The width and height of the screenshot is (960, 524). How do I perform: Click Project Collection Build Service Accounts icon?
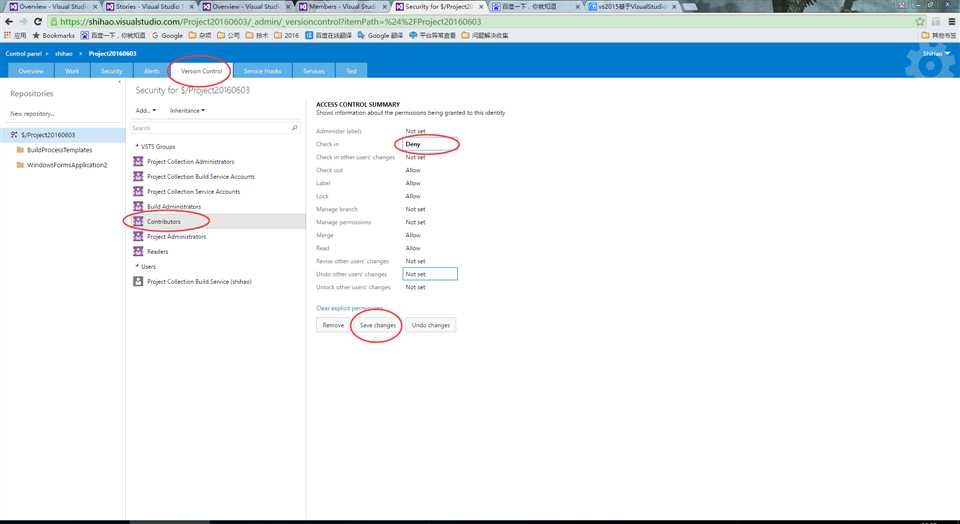[138, 176]
